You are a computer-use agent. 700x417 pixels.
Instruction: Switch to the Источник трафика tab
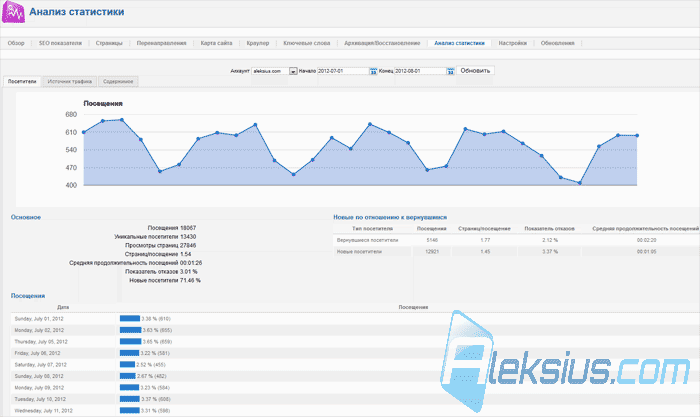tap(70, 81)
